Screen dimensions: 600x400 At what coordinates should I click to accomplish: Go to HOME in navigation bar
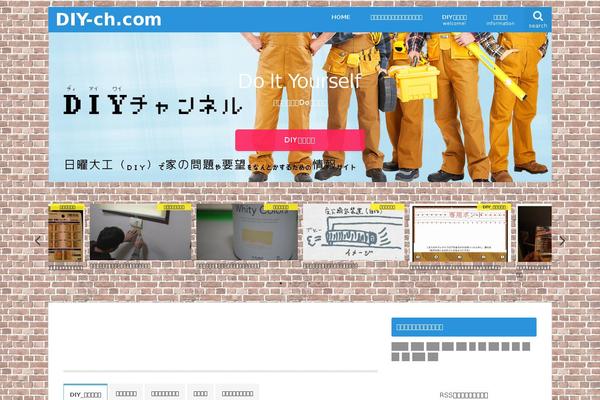[x=341, y=17]
